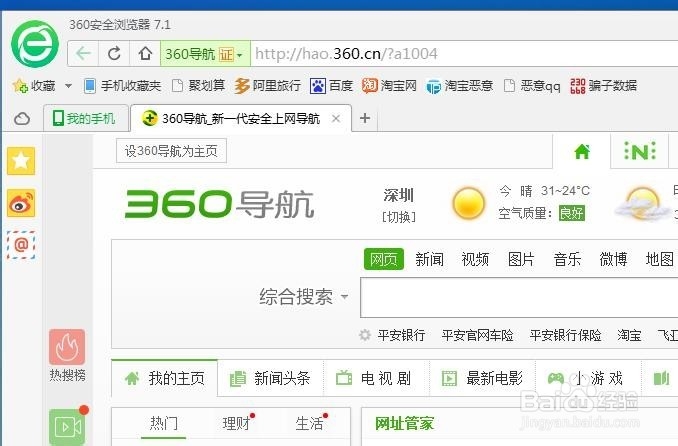Focus the address bar with hao.360.cn URL

pyautogui.click(x=464, y=54)
